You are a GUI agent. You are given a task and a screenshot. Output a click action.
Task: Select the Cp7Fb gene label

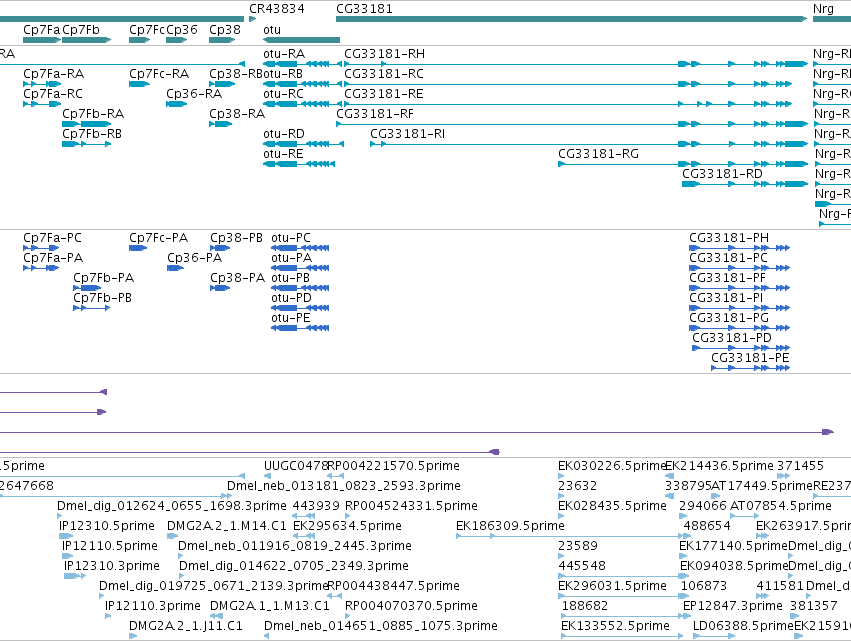tap(81, 30)
